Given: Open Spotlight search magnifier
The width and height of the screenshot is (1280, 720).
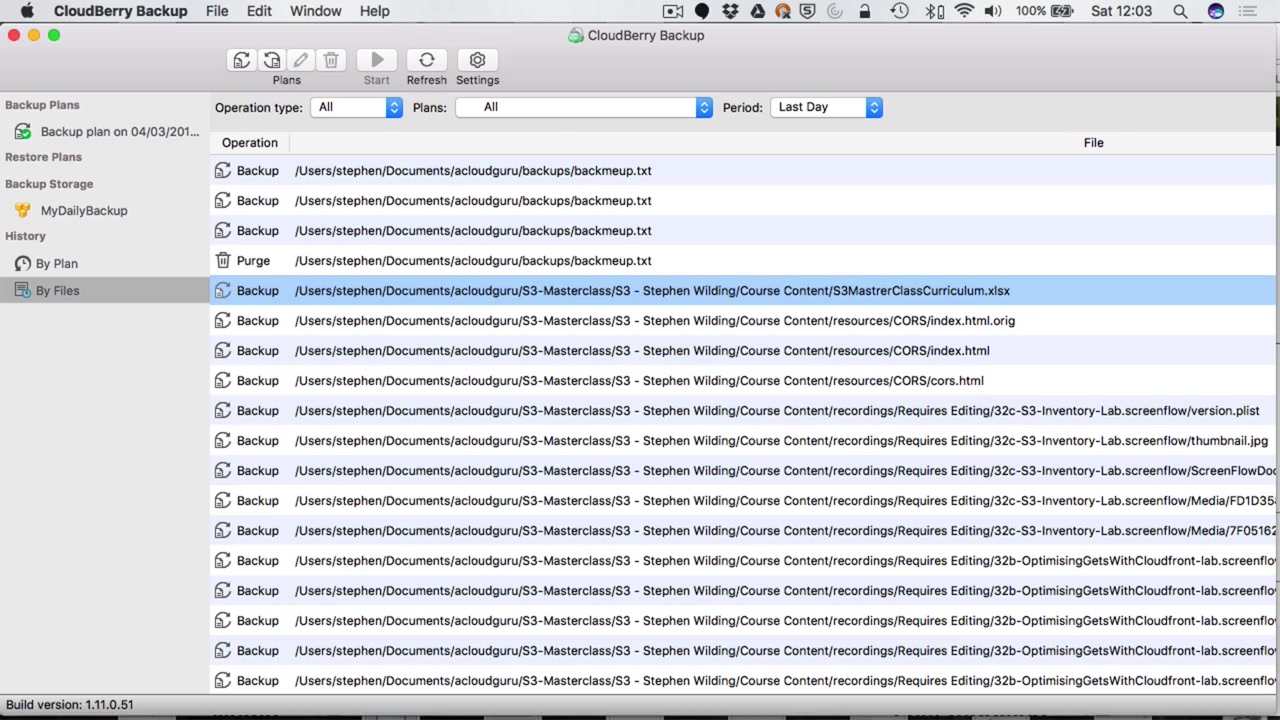Looking at the screenshot, I should pos(1180,11).
